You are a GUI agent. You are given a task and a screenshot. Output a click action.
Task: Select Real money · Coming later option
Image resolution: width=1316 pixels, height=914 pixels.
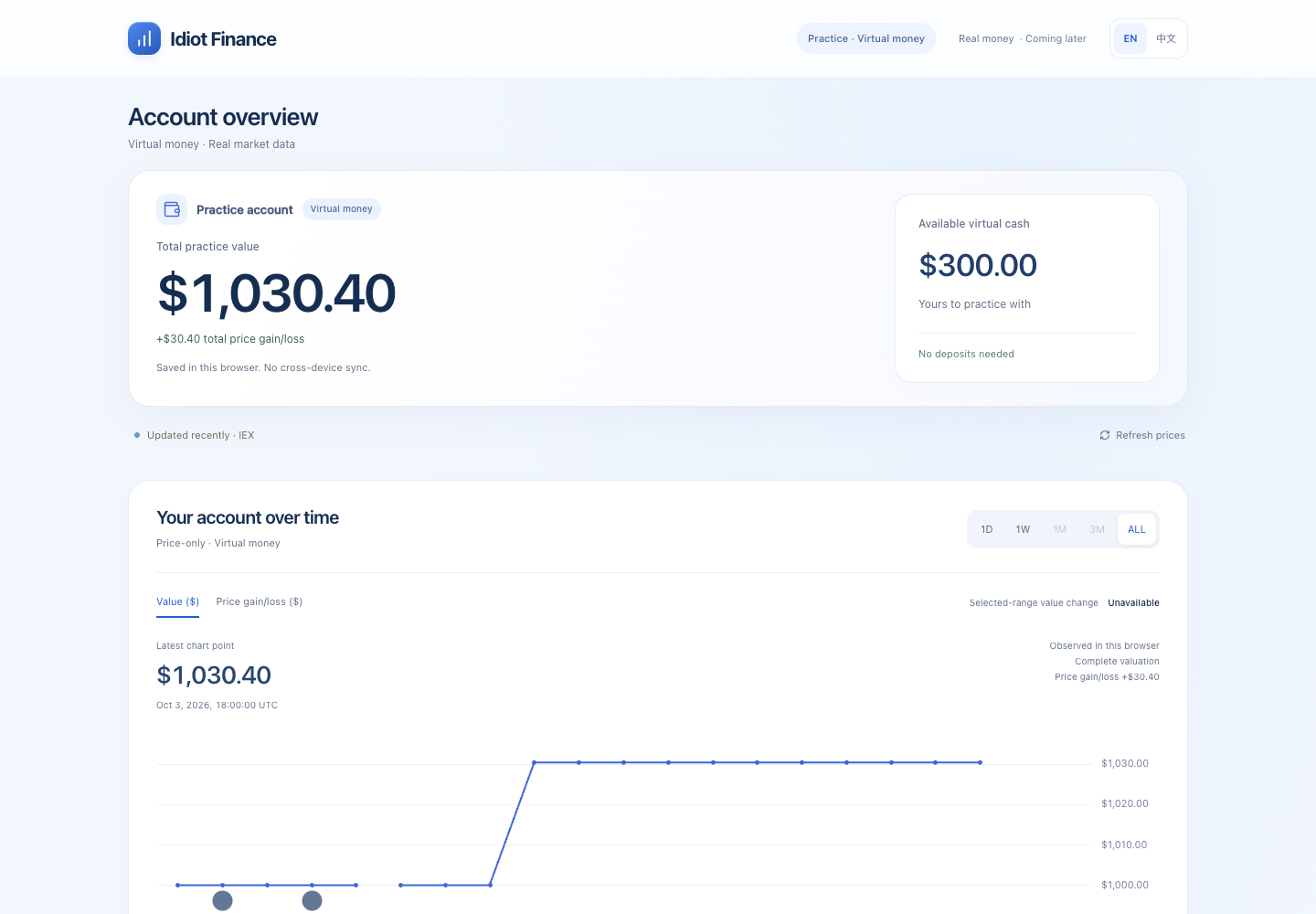click(x=1023, y=38)
